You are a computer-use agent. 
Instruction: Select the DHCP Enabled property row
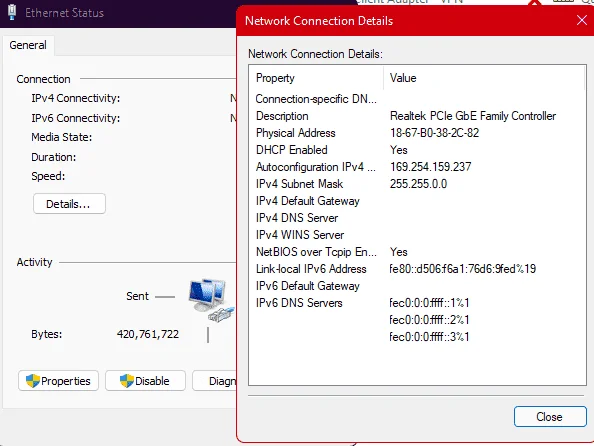point(417,150)
